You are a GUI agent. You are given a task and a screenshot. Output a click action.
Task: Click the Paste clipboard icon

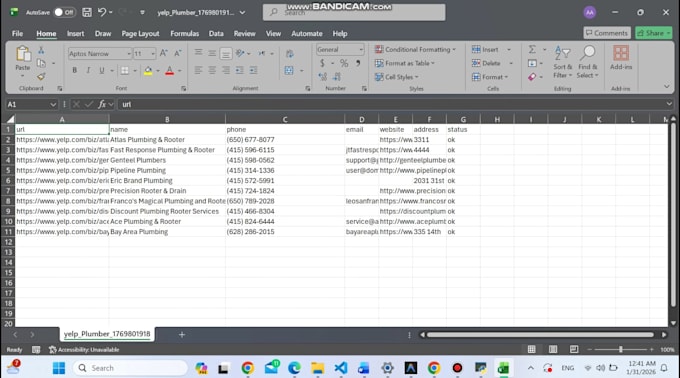pyautogui.click(x=23, y=54)
